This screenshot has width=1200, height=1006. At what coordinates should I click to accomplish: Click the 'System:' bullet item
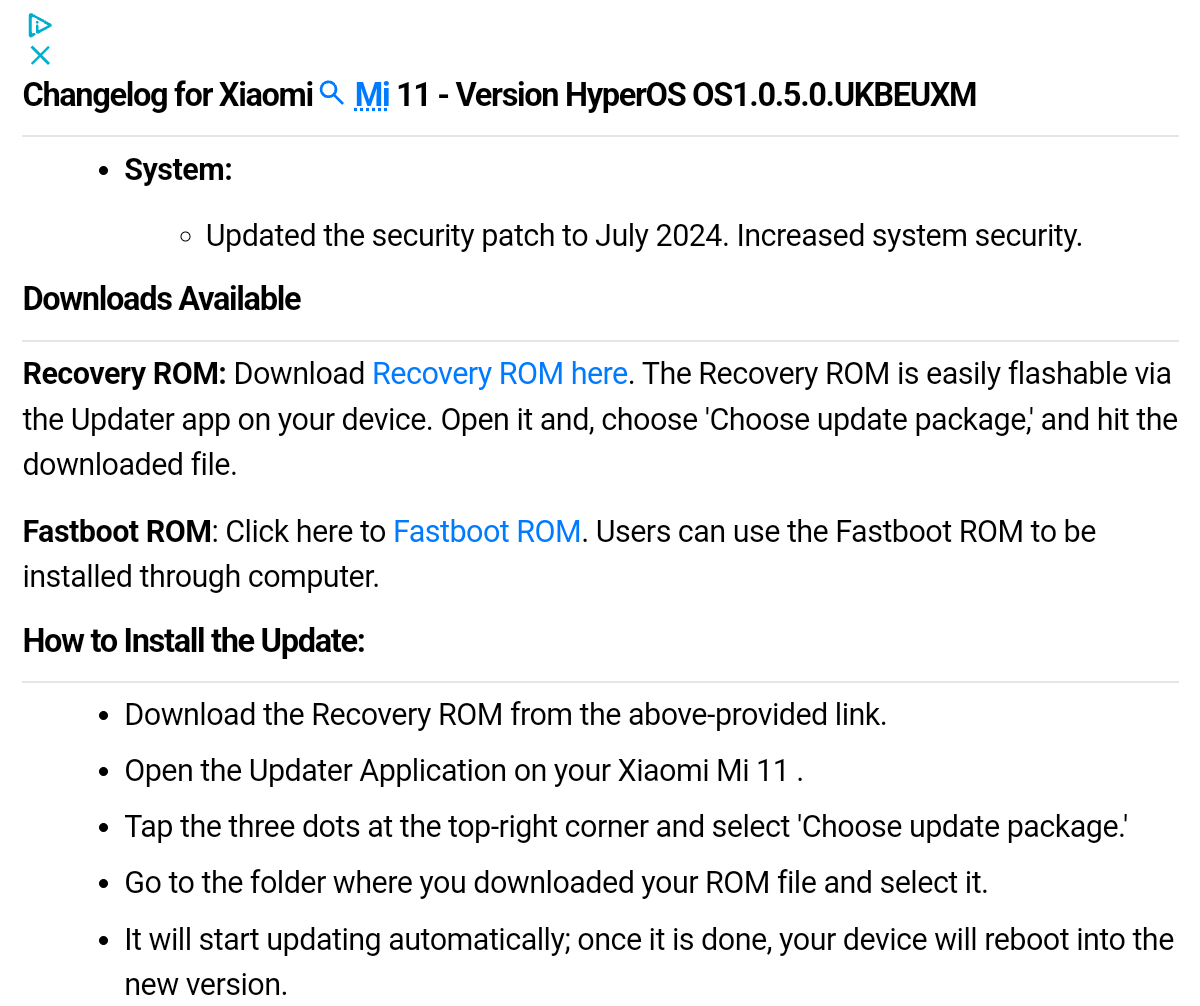(x=178, y=170)
